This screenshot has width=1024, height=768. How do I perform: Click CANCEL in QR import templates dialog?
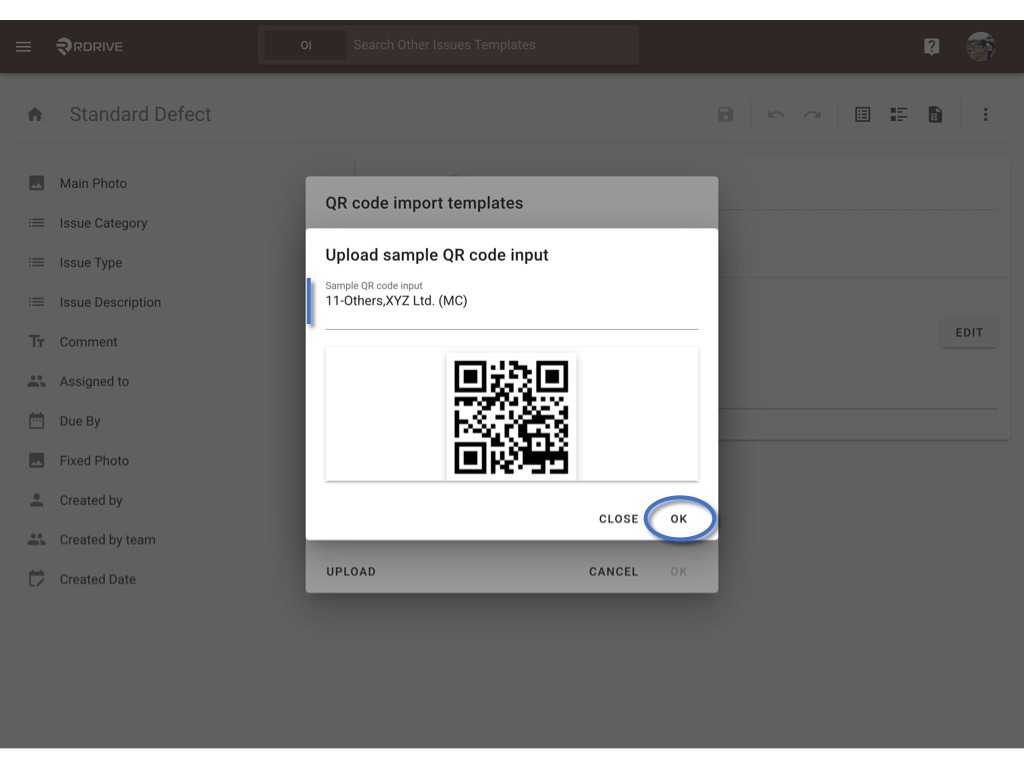point(613,571)
